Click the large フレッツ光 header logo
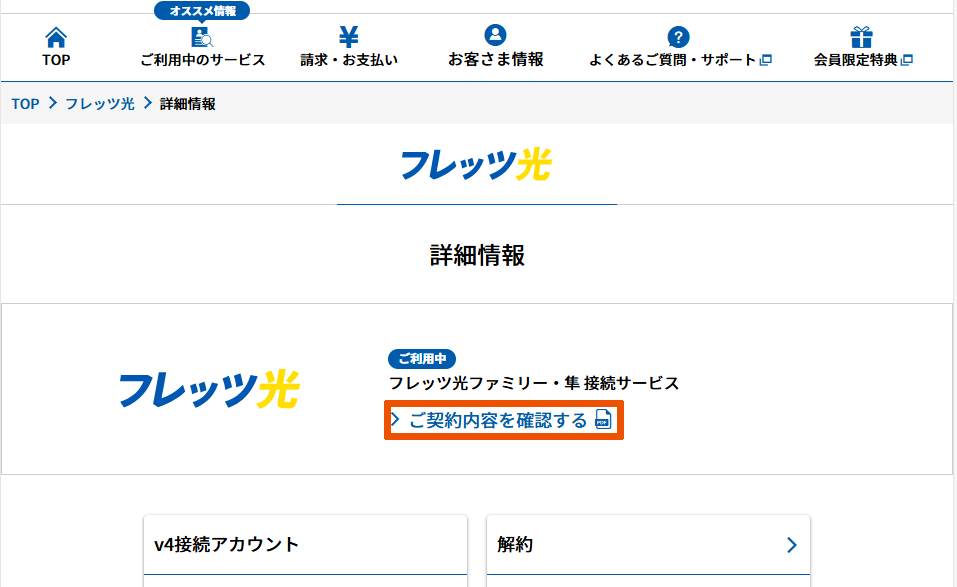Image resolution: width=957 pixels, height=587 pixels. pyautogui.click(x=476, y=164)
